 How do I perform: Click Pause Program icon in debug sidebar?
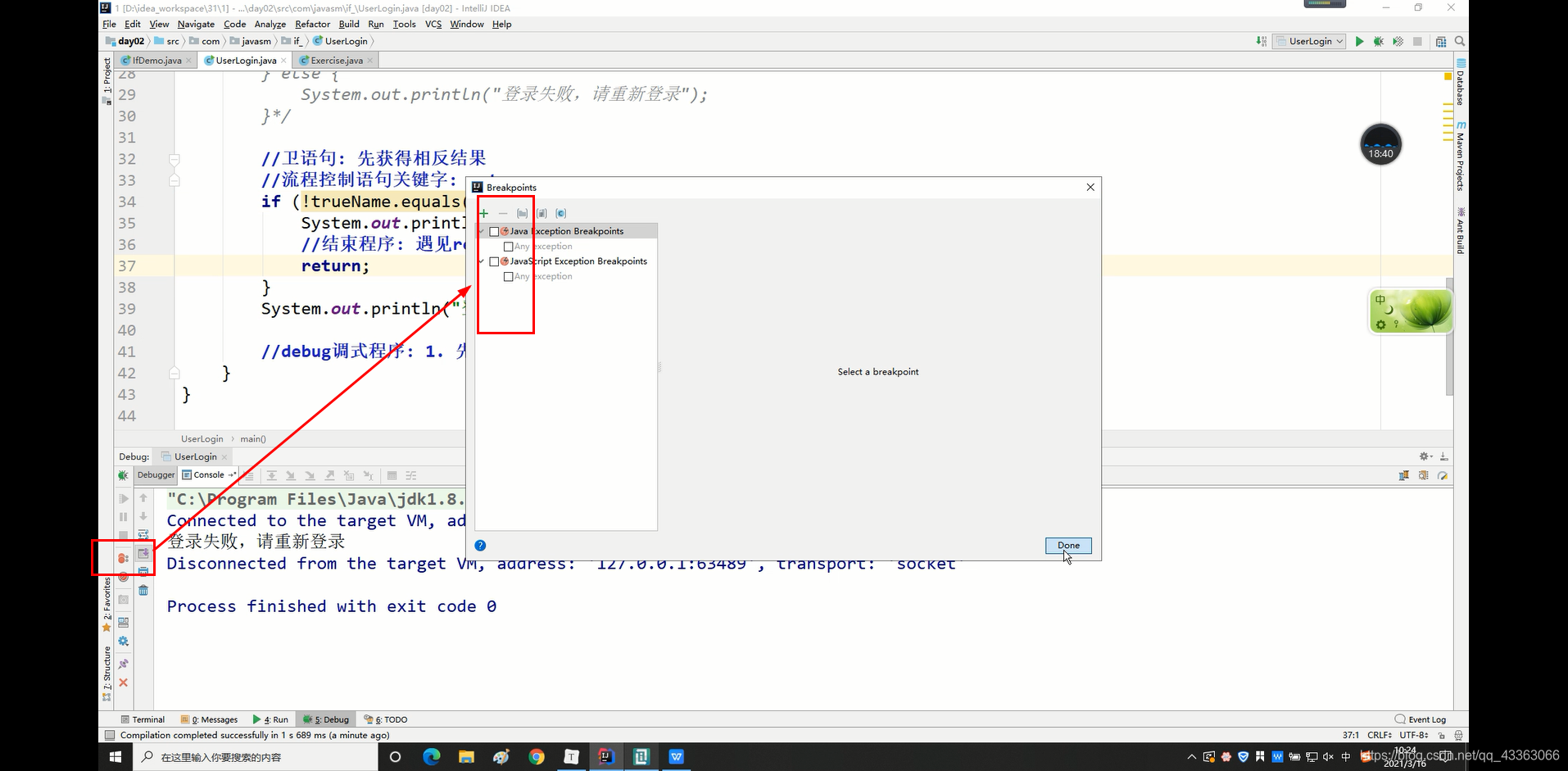pyautogui.click(x=123, y=517)
